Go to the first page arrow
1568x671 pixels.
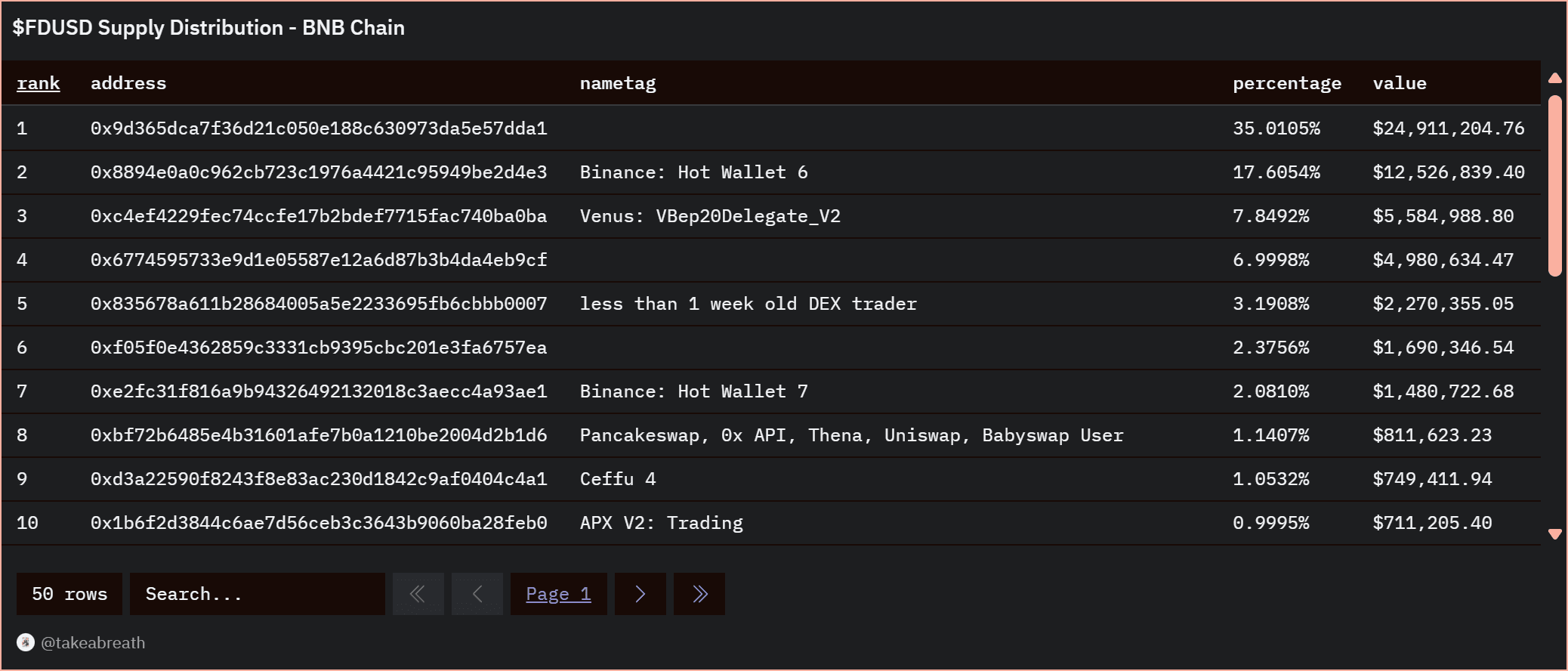point(418,594)
